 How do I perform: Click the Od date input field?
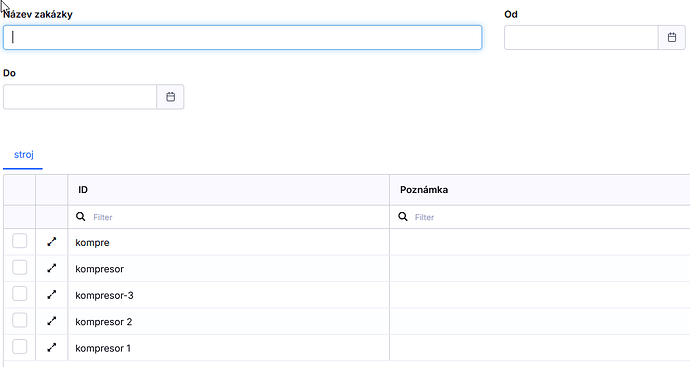pos(581,37)
